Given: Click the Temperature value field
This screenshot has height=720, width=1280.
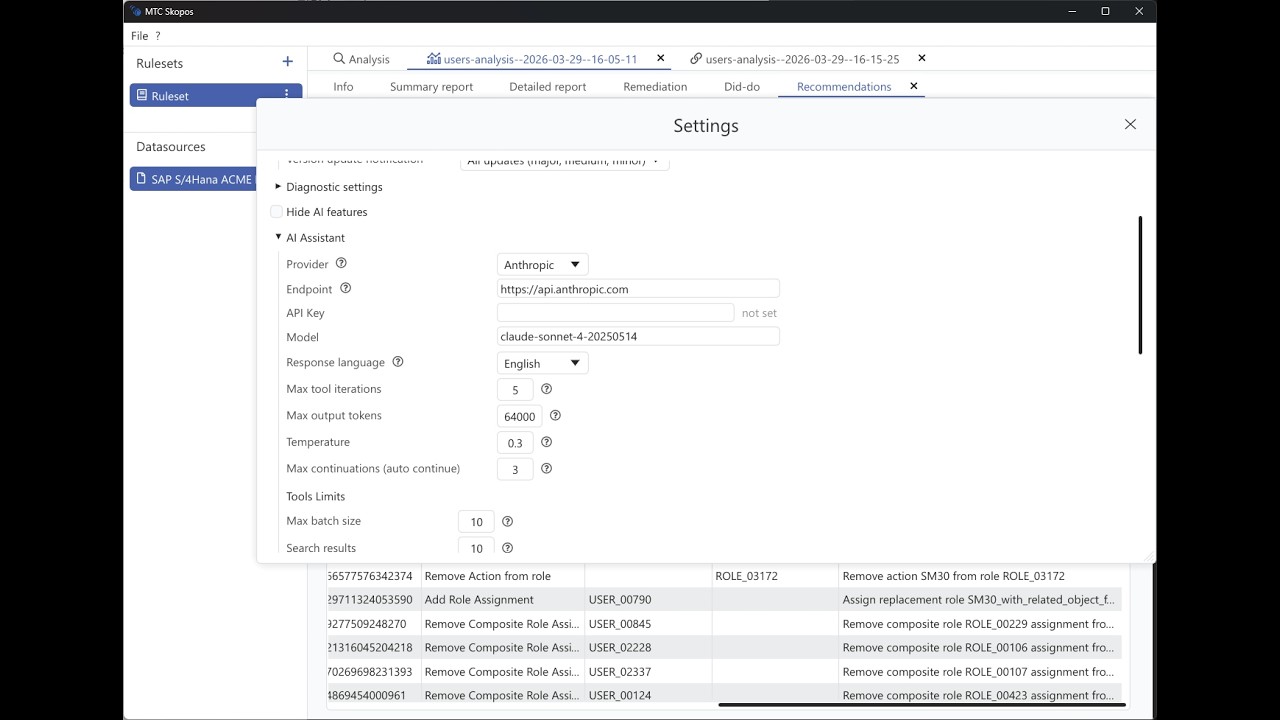Looking at the screenshot, I should tap(515, 443).
